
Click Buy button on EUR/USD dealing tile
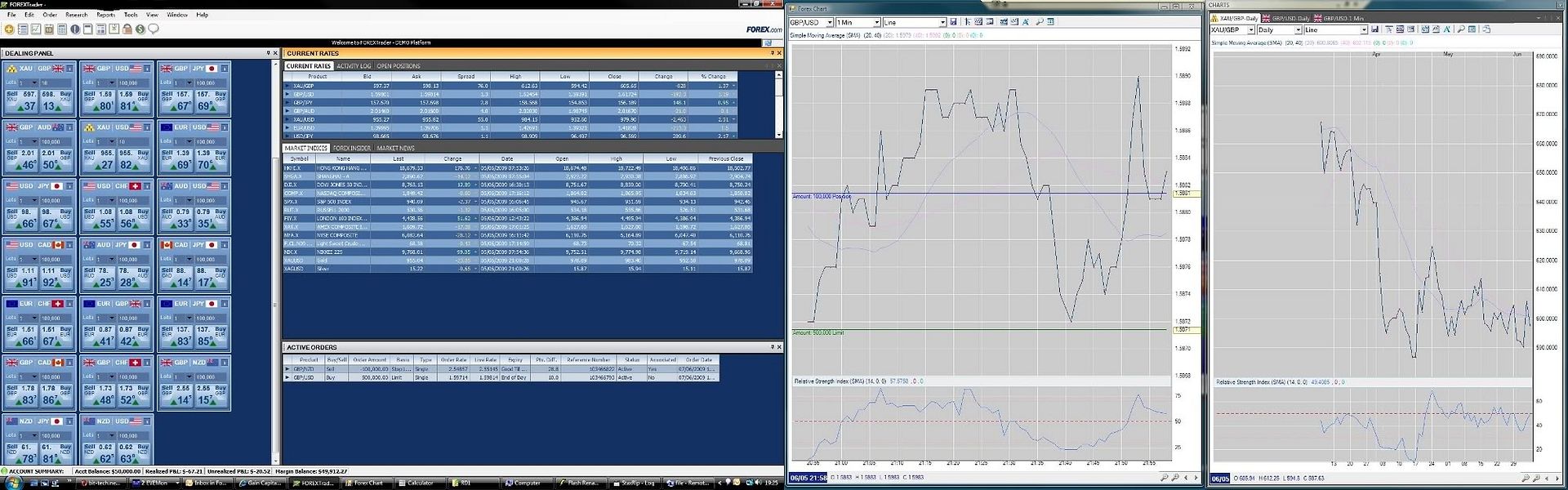(213, 159)
